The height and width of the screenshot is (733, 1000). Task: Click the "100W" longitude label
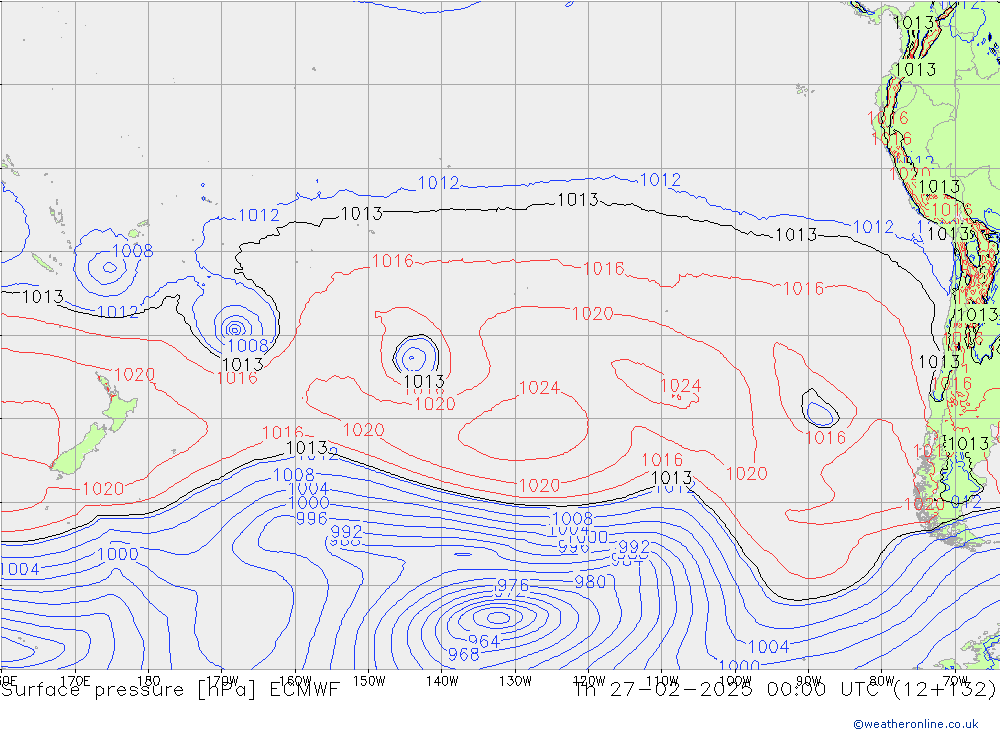pyautogui.click(x=735, y=681)
